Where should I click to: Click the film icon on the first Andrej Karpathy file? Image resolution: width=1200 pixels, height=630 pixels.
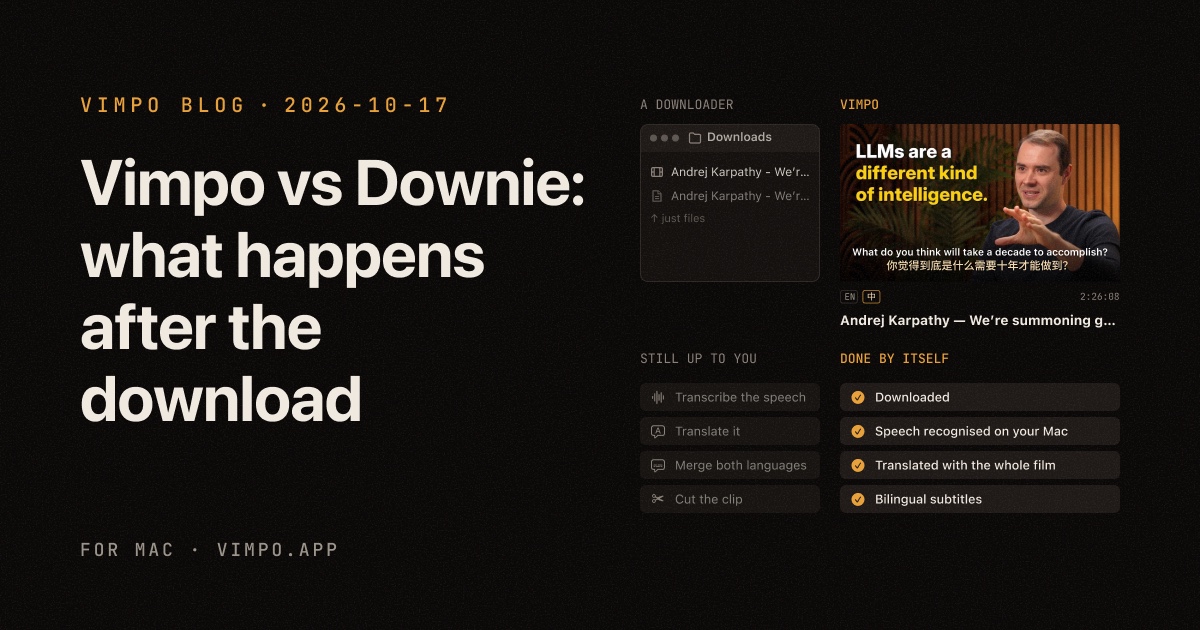pos(657,172)
